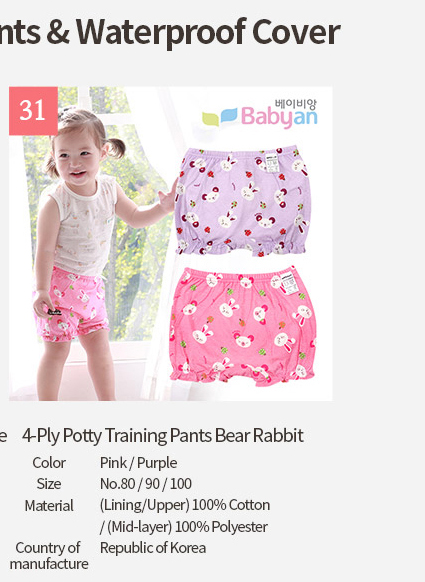Click the Babyan brand logo
The image size is (425, 582).
[x=260, y=113]
